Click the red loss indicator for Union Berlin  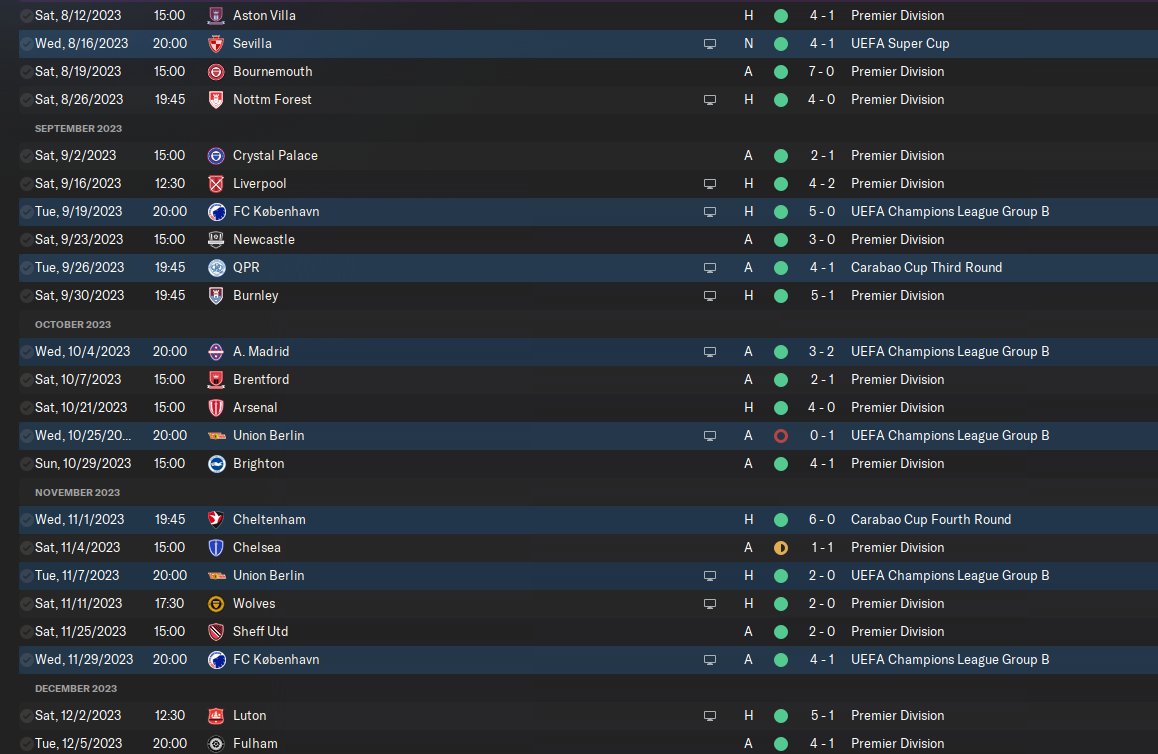(x=781, y=436)
